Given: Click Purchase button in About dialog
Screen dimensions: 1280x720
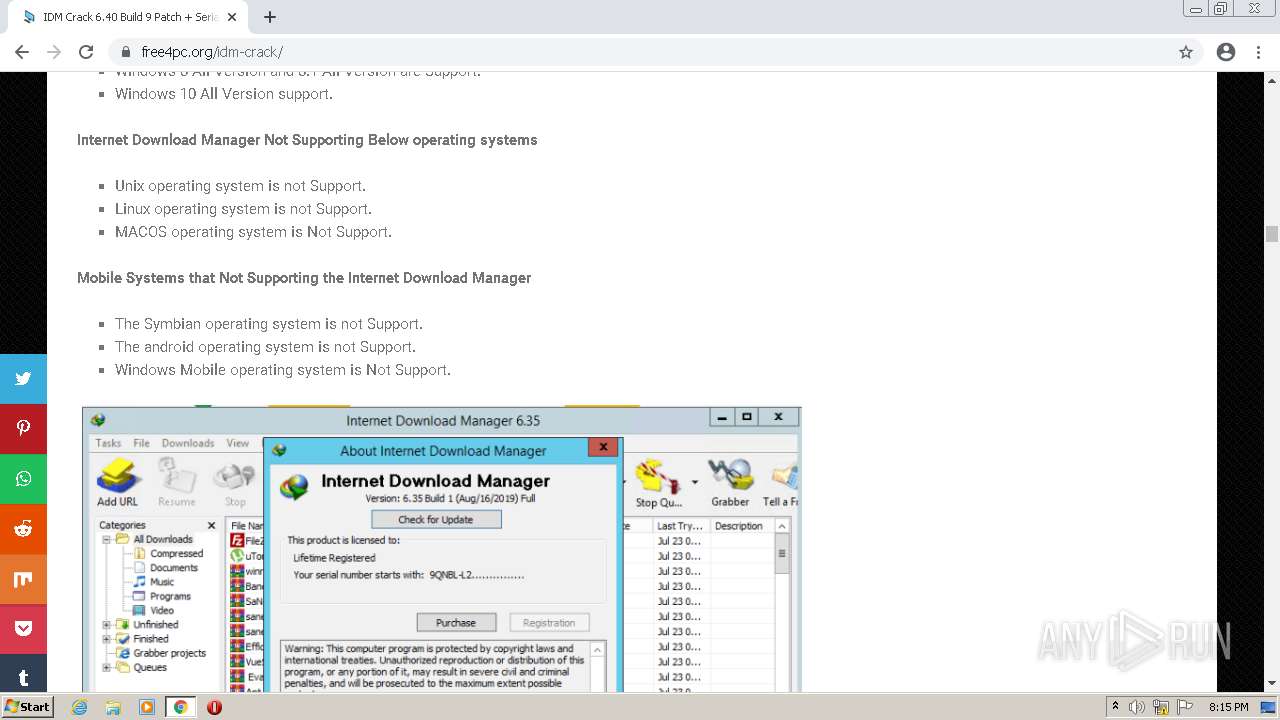Looking at the screenshot, I should point(456,623).
